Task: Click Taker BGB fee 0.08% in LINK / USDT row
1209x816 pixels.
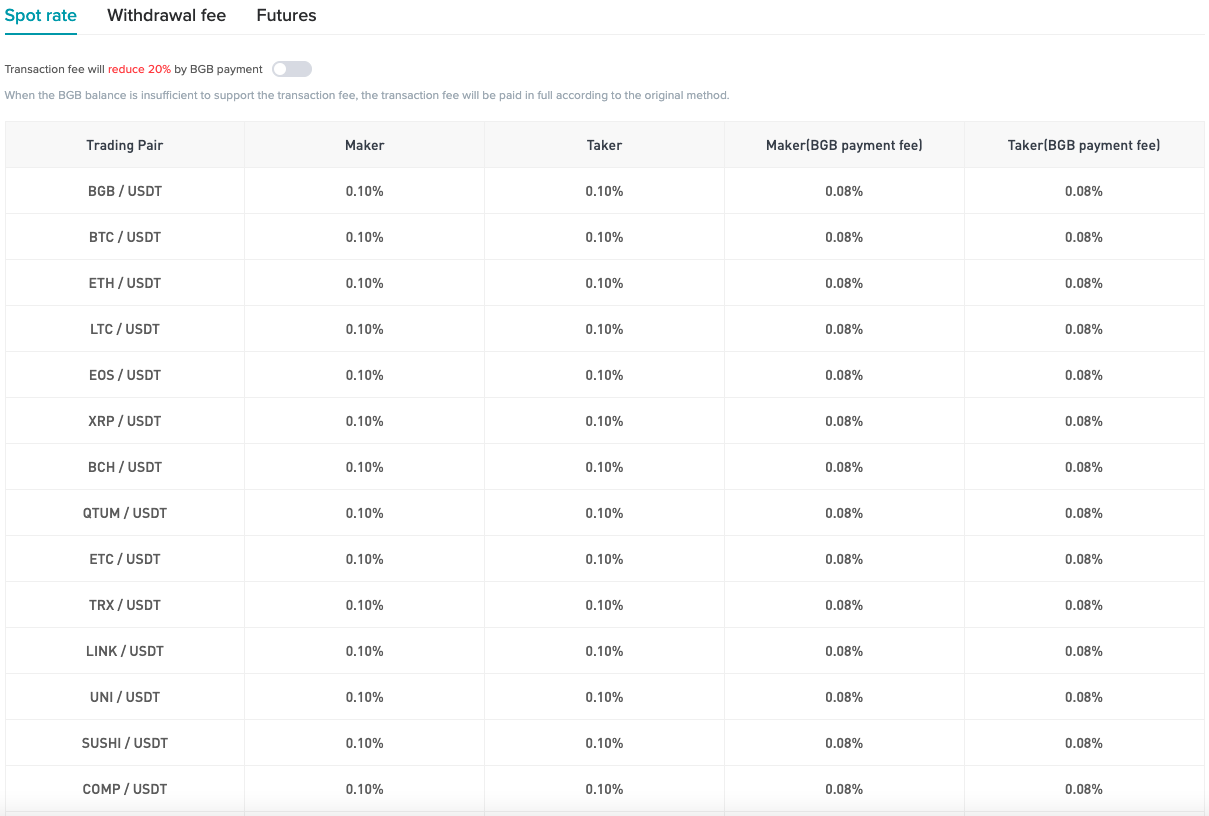Action: pos(1084,651)
